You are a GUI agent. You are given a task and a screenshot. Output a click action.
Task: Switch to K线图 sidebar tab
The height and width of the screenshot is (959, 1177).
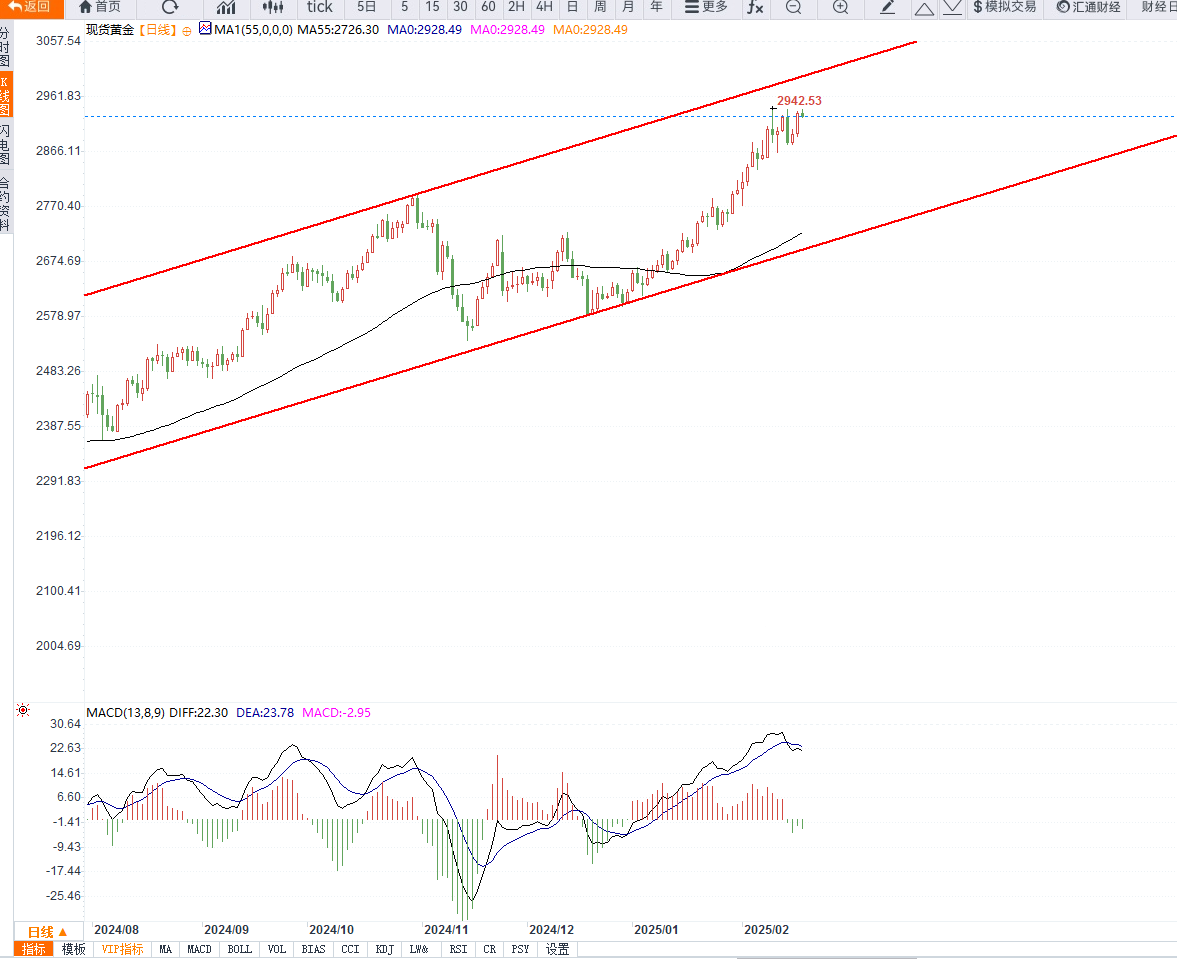click(6, 95)
